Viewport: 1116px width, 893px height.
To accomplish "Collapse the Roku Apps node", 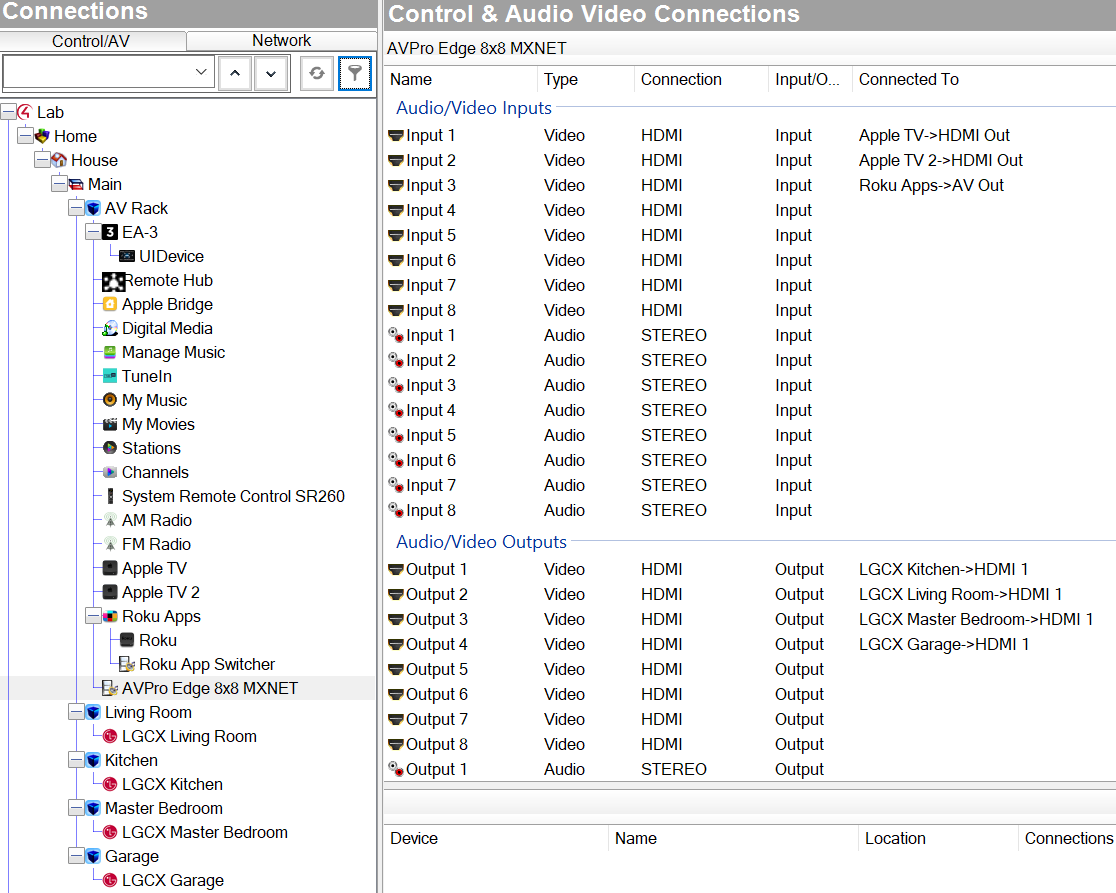I will (93, 616).
